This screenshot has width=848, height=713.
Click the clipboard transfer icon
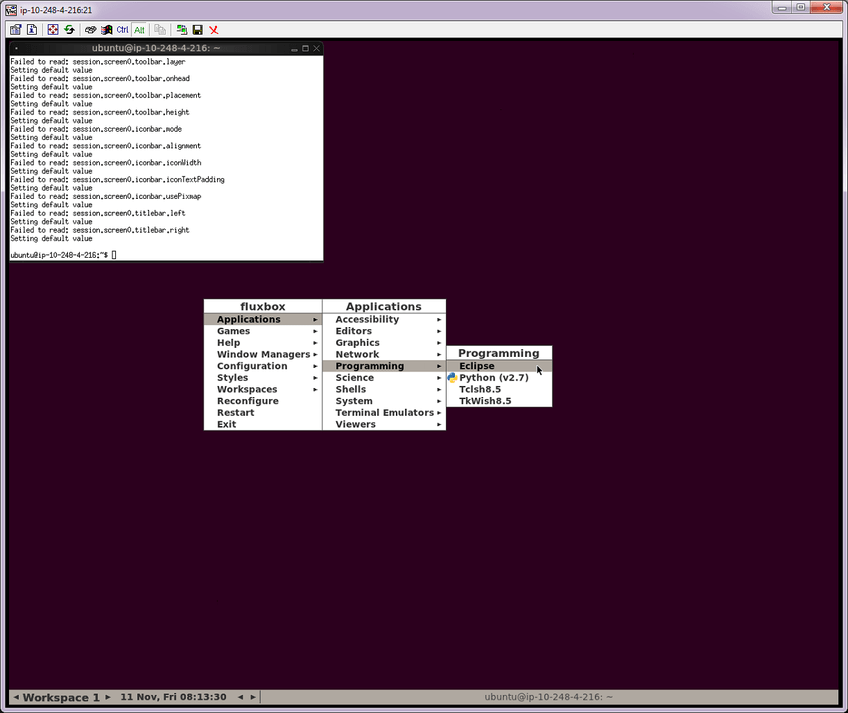pos(160,29)
